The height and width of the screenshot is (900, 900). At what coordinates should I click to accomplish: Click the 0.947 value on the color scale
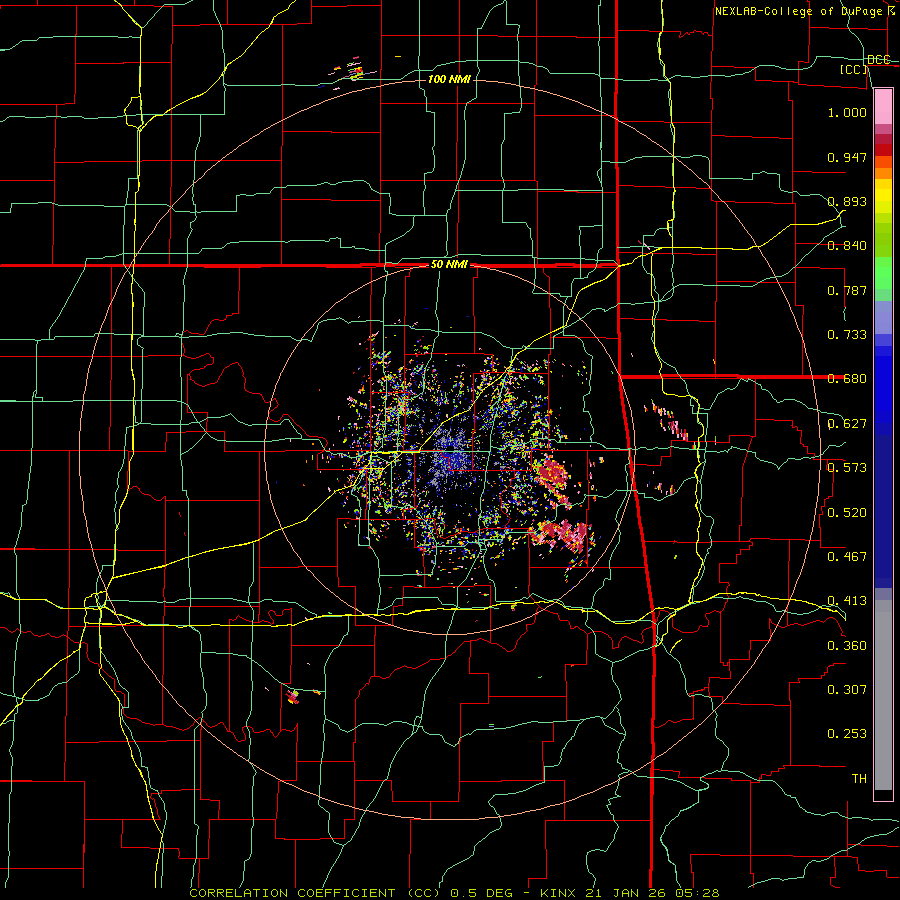(847, 157)
